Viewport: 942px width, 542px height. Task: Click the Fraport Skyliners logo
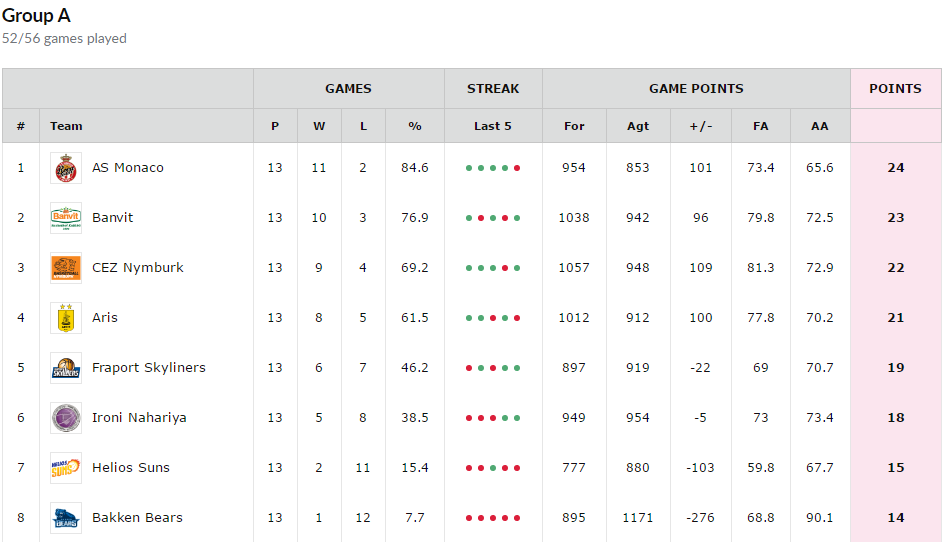pos(66,367)
